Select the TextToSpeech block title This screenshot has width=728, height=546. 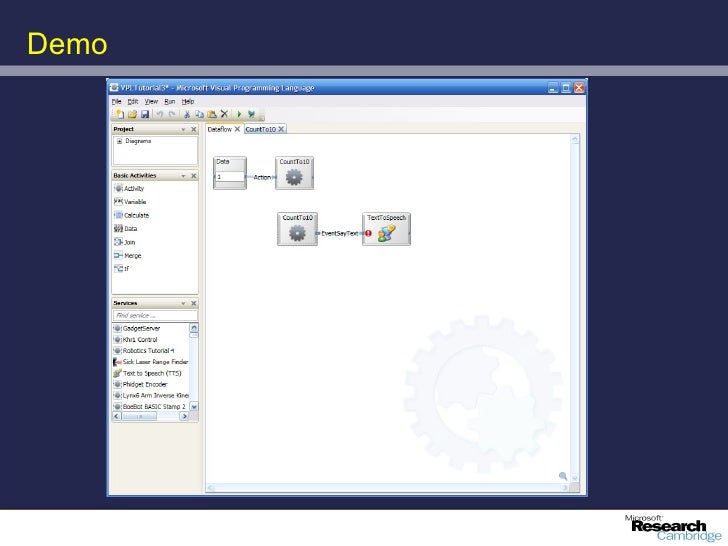click(386, 217)
